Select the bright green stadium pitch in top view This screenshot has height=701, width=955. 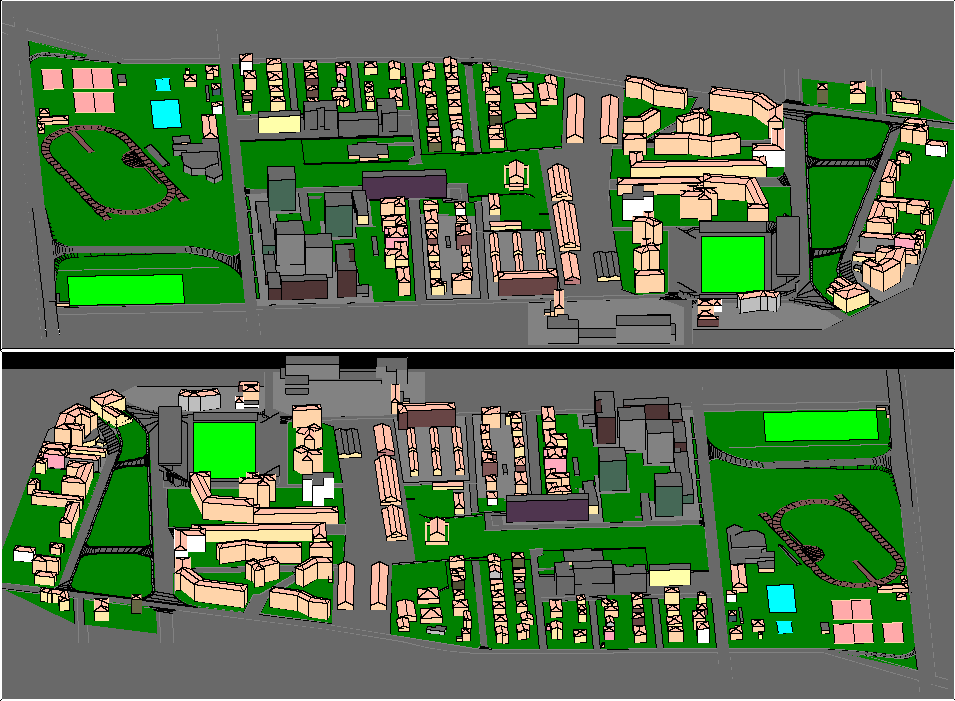[732, 263]
